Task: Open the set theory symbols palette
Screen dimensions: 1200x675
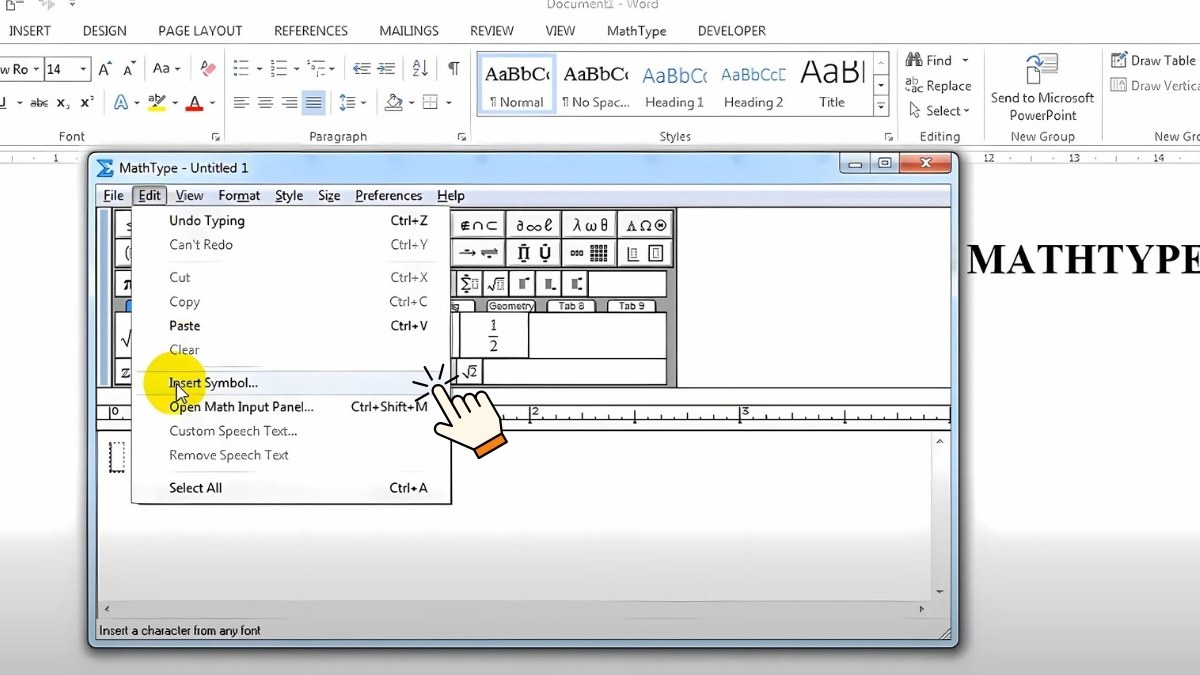Action: 478,225
